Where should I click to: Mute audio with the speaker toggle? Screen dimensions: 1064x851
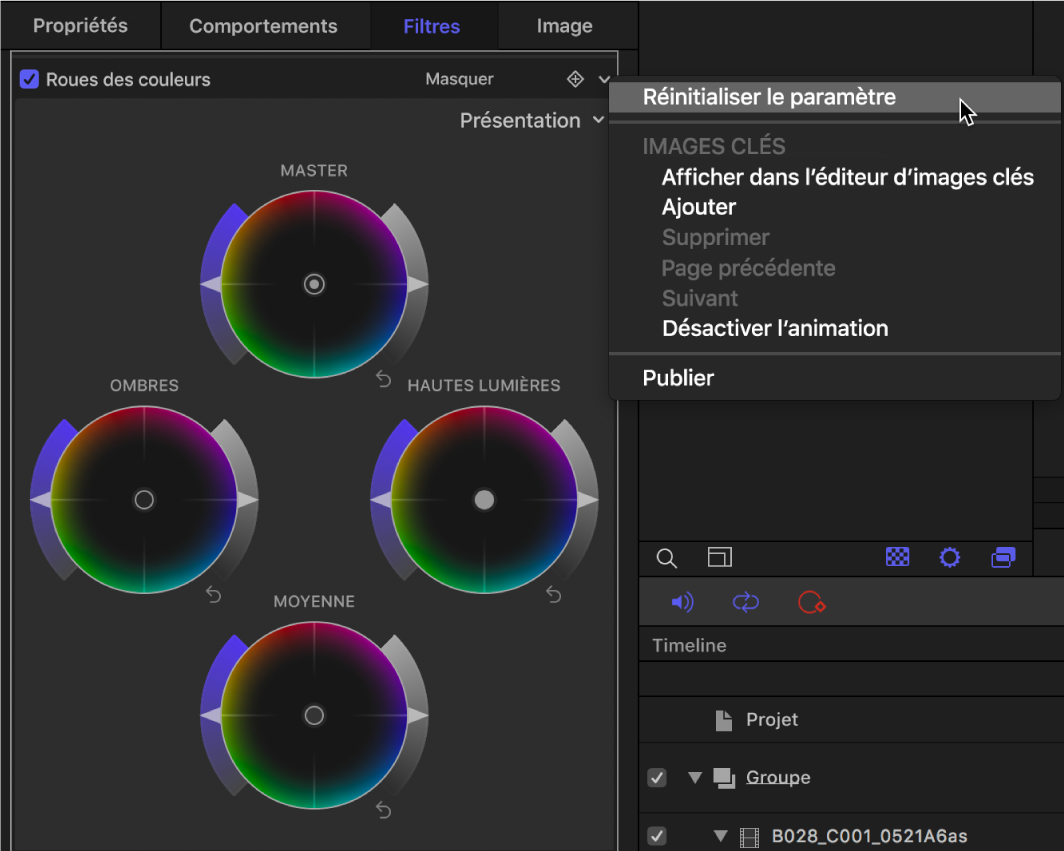tap(682, 602)
